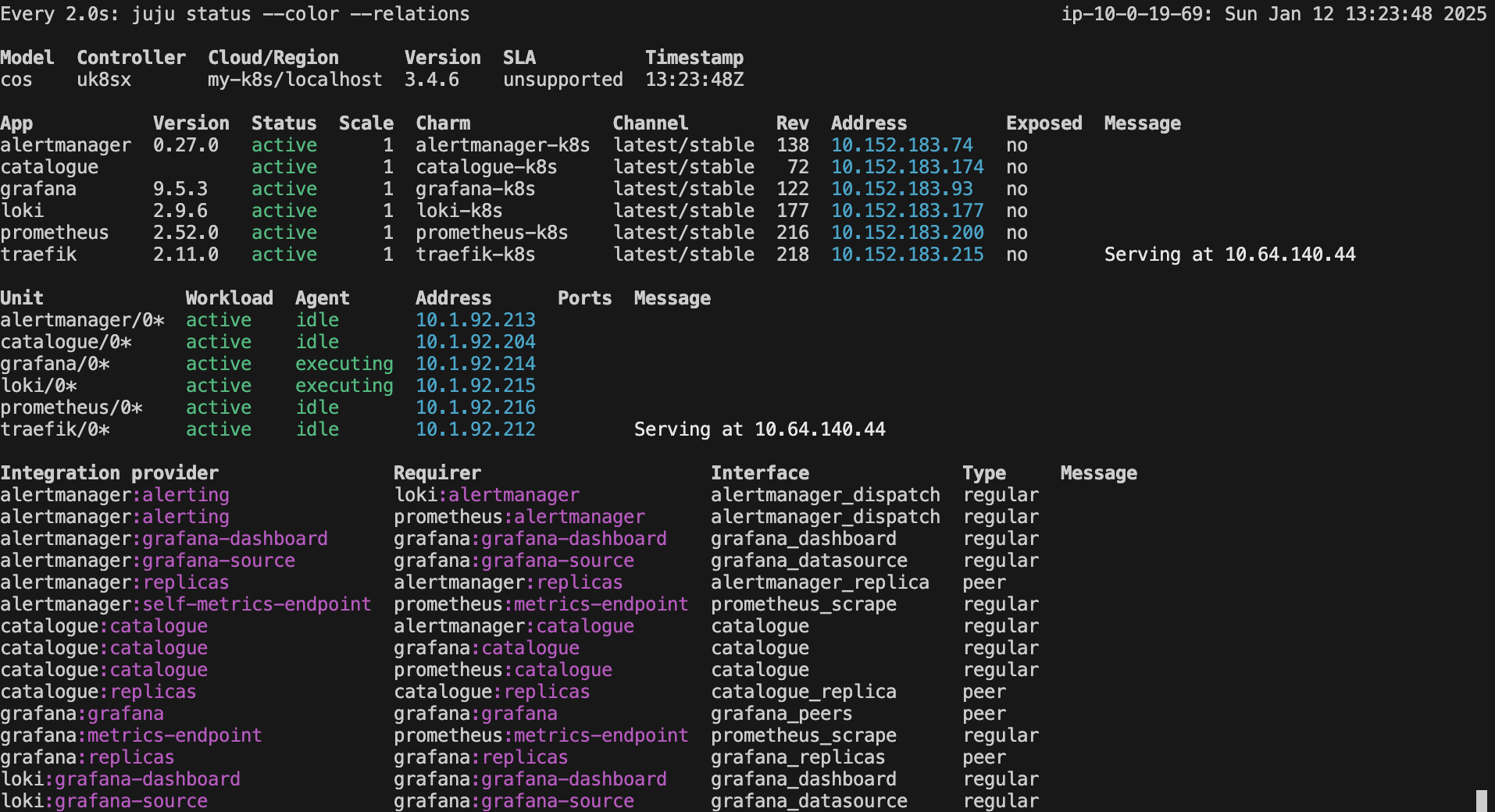Click traefik/0 agent state 'idle'

coord(317,429)
